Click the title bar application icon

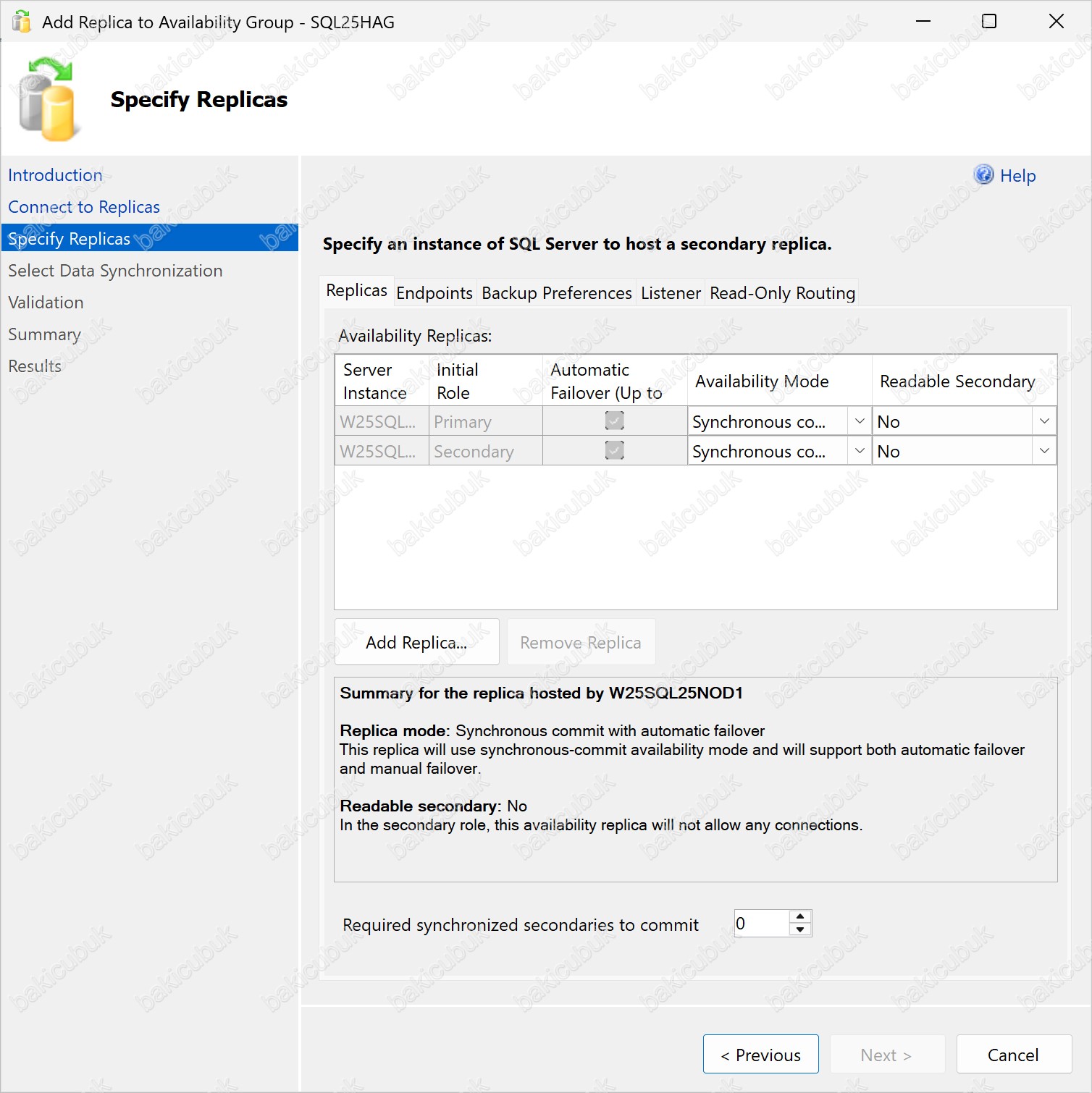(x=22, y=22)
